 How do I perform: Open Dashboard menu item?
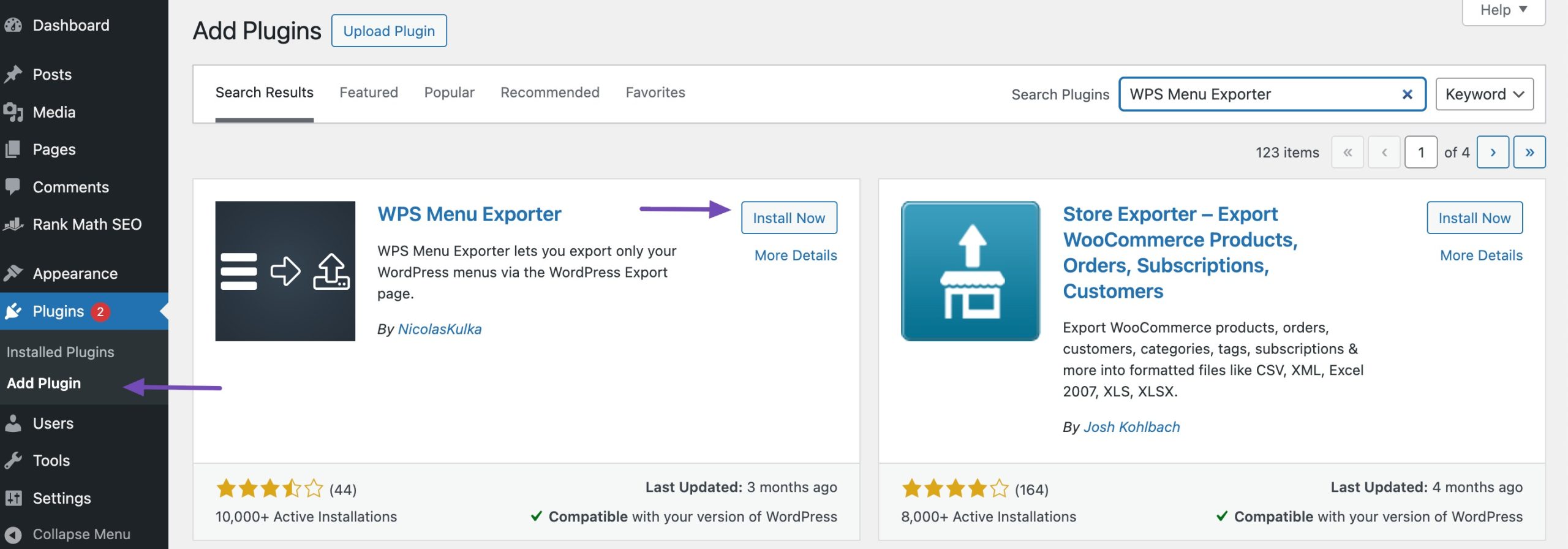pyautogui.click(x=84, y=25)
